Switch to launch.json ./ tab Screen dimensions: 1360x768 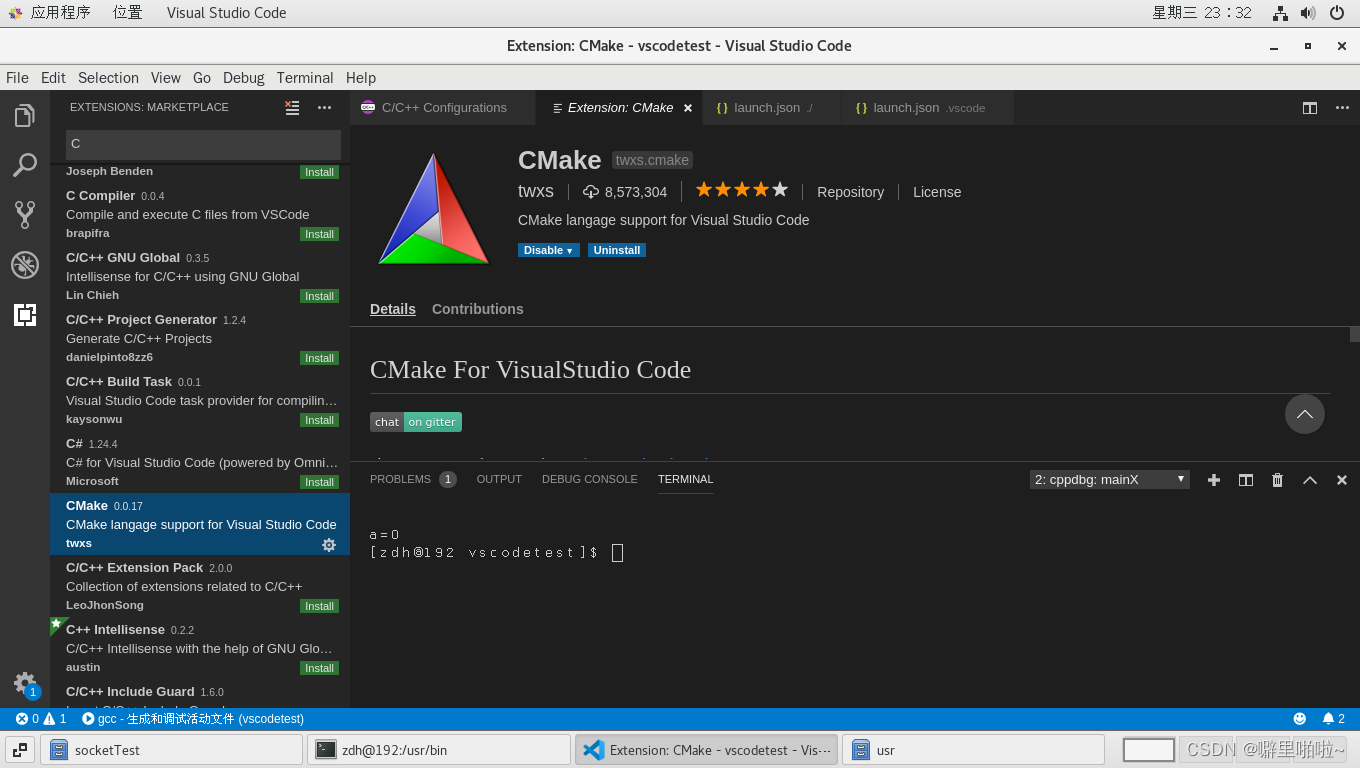[x=773, y=108]
